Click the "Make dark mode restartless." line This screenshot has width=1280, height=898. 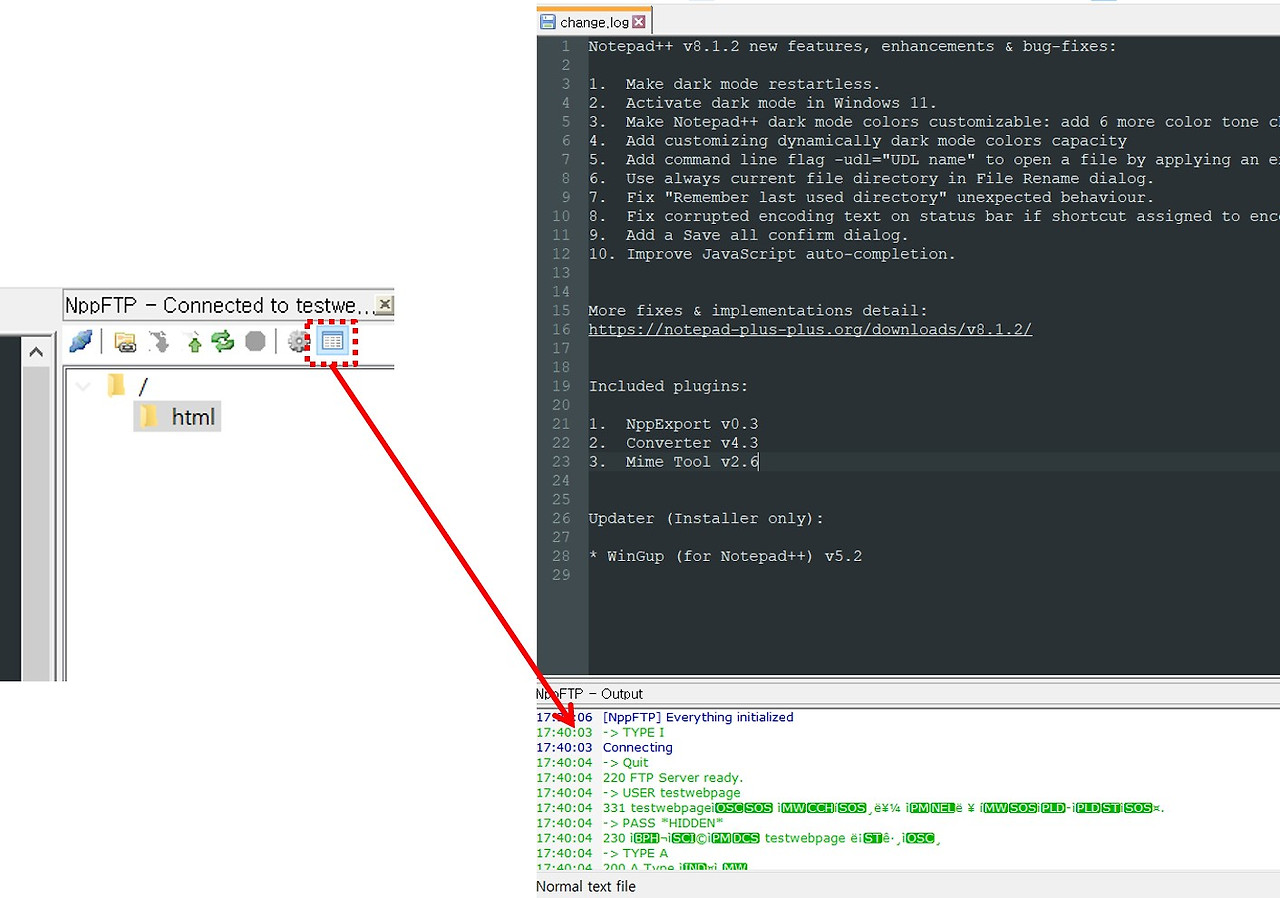pos(734,84)
